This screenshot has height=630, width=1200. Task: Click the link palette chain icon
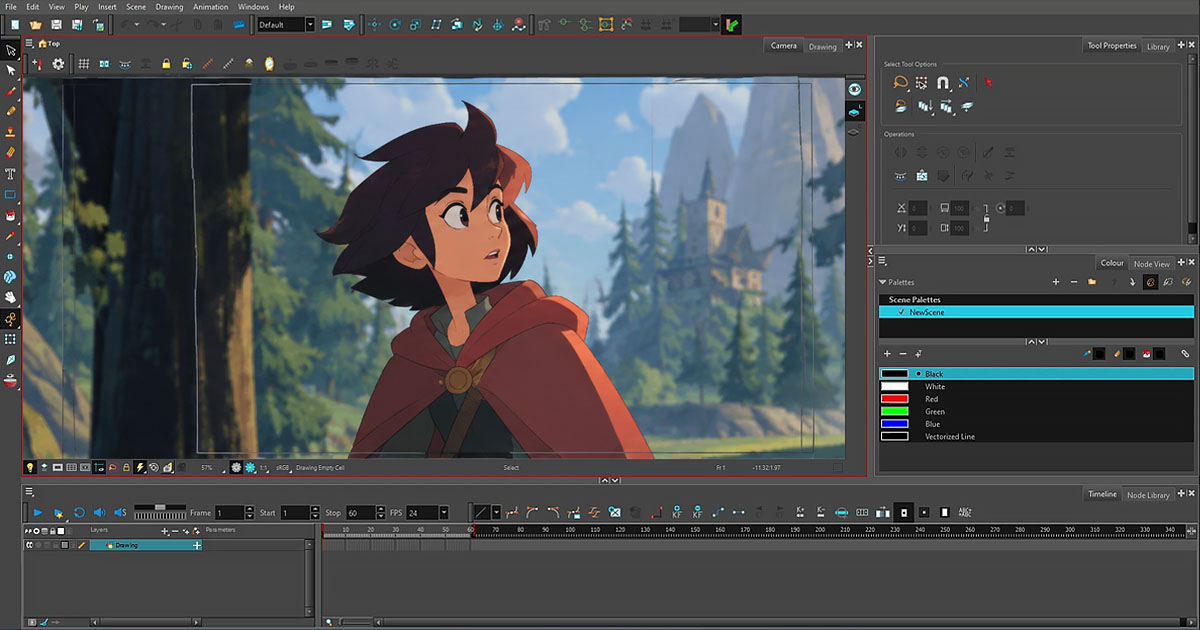pos(1186,353)
